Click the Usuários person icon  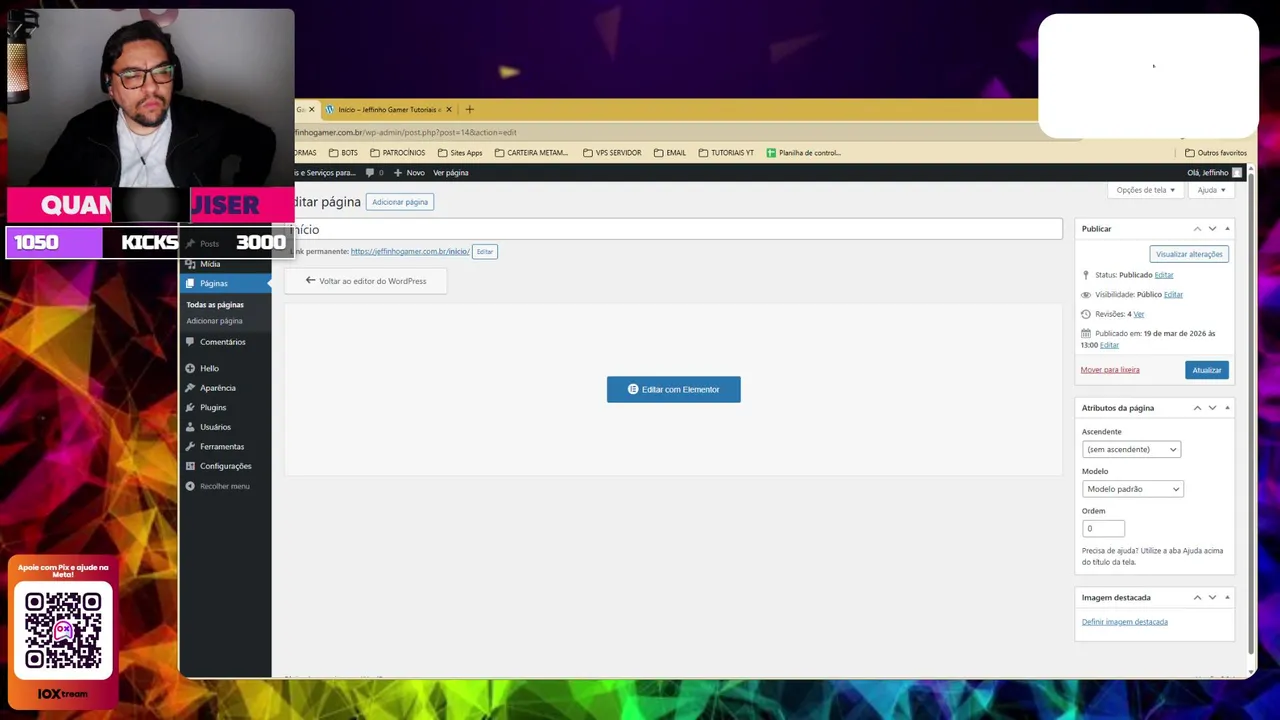pos(190,427)
